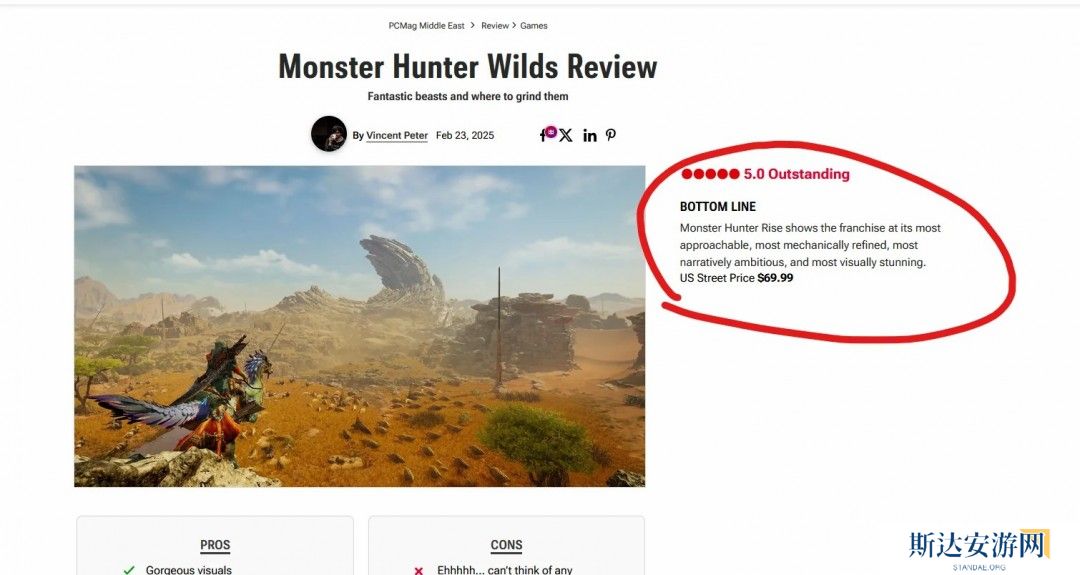Select the 5.0 Outstanding rating text
This screenshot has width=1080, height=575.
tap(796, 174)
